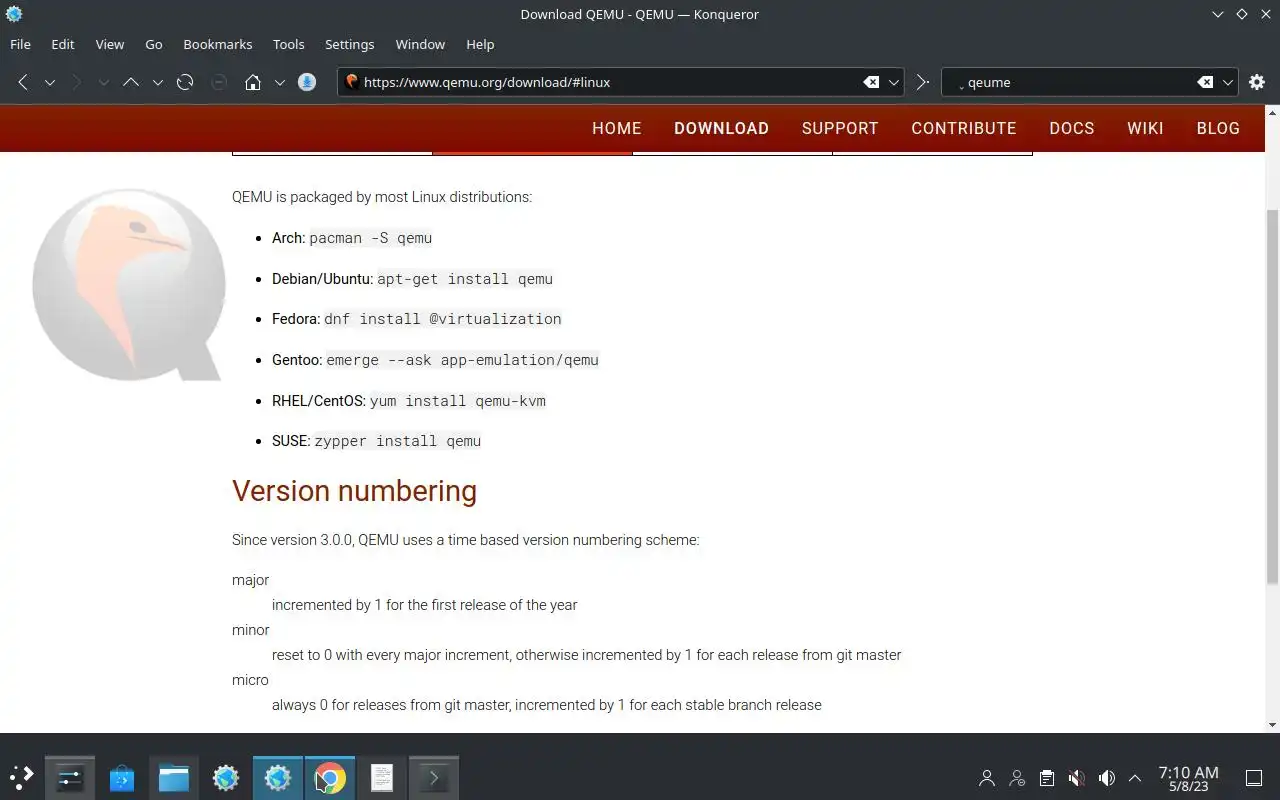Viewport: 1280px width, 800px height.
Task: Go to HOME in QEMU site navigation
Action: [617, 128]
